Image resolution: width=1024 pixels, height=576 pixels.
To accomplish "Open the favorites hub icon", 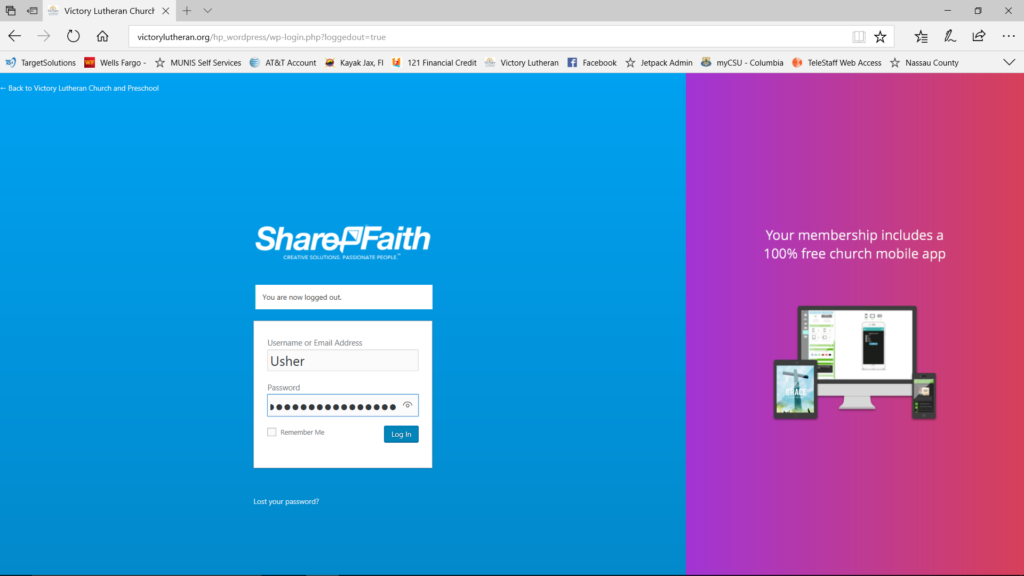I will pos(921,37).
